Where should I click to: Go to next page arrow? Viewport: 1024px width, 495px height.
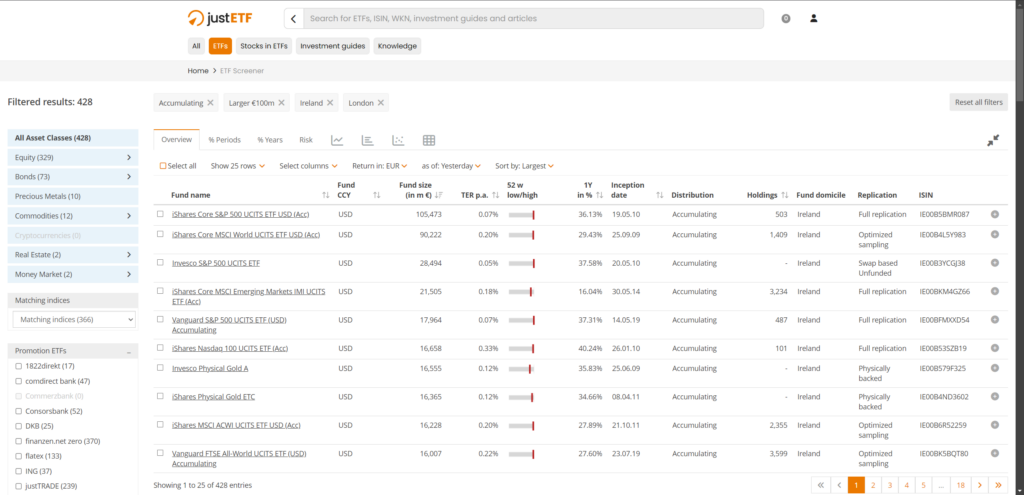click(980, 485)
